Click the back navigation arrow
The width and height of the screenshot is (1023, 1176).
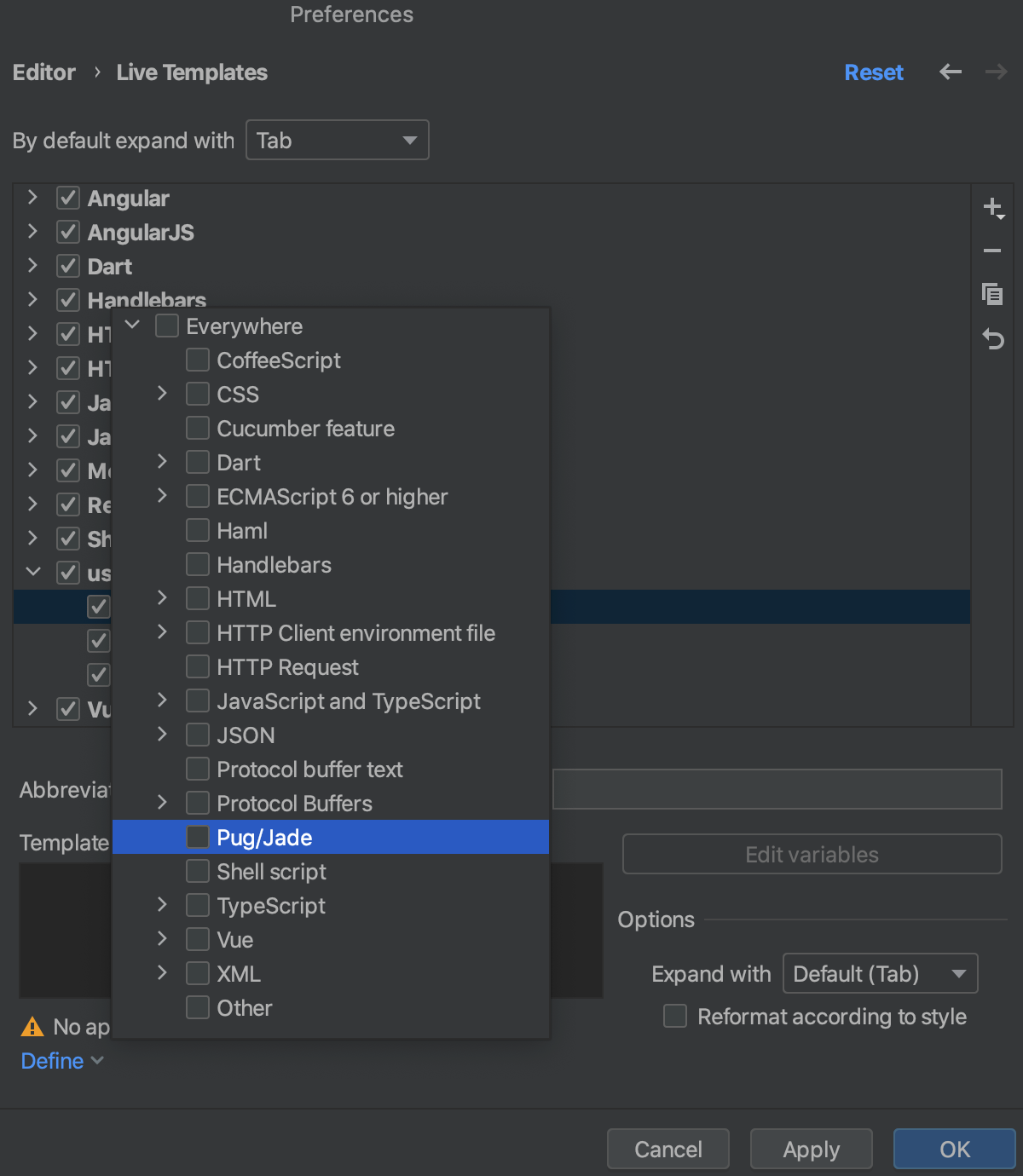950,72
